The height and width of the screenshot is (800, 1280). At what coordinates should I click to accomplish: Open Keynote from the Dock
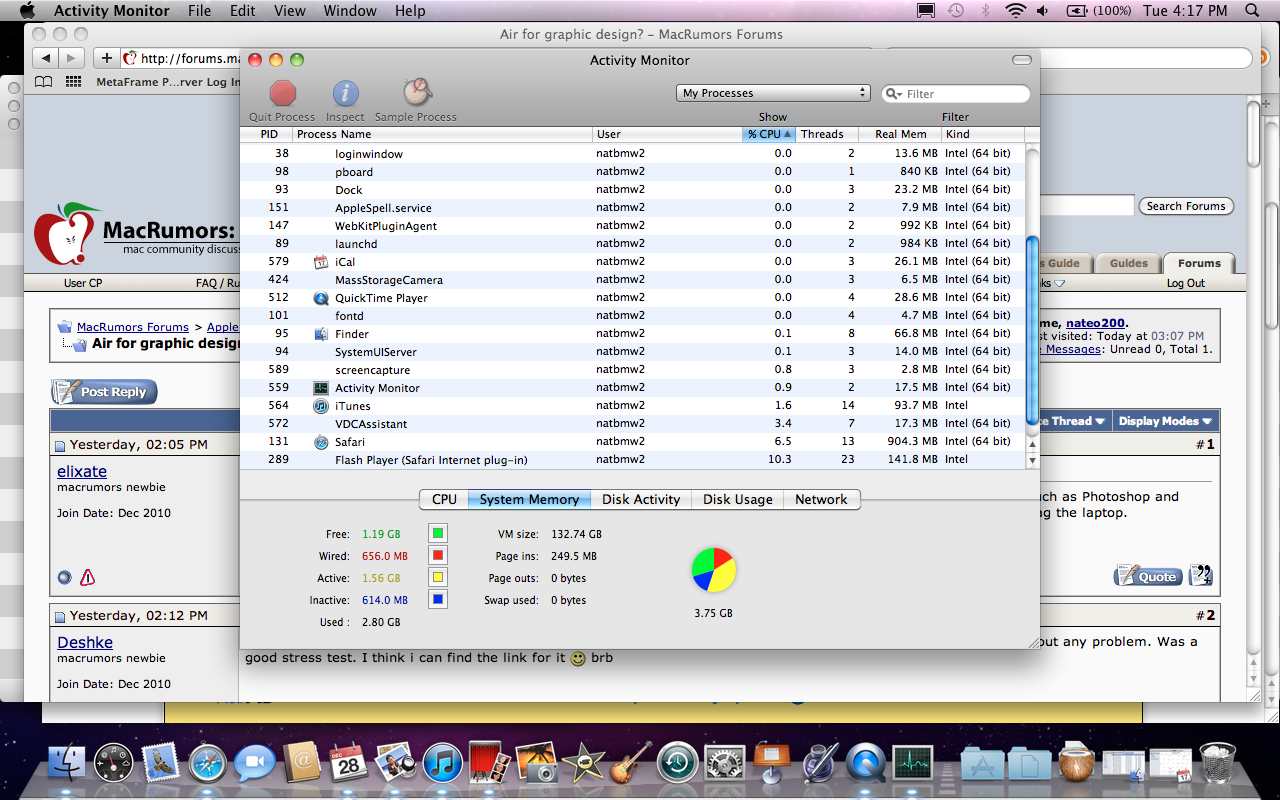coord(771,763)
